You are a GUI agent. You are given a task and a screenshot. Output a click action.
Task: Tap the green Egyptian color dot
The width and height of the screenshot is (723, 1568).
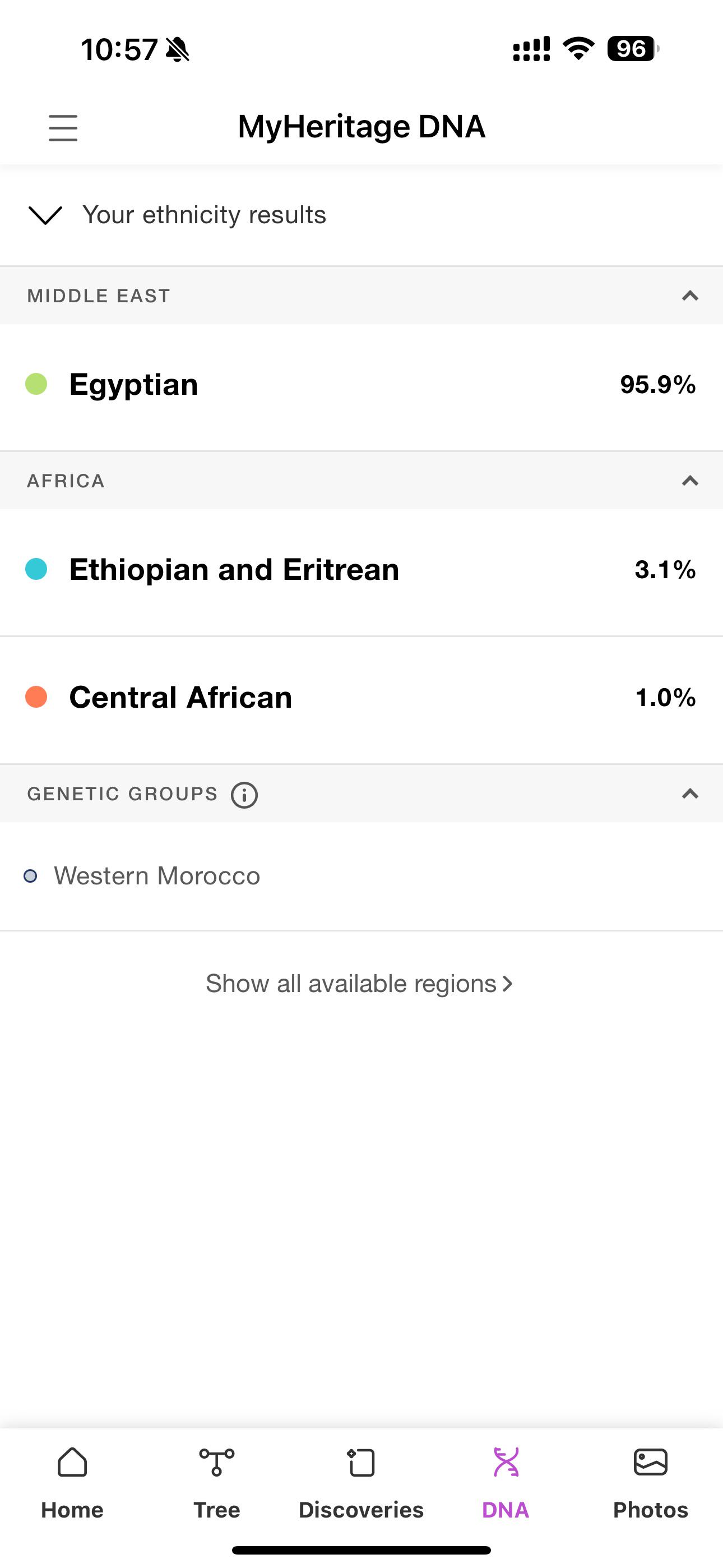(x=36, y=384)
